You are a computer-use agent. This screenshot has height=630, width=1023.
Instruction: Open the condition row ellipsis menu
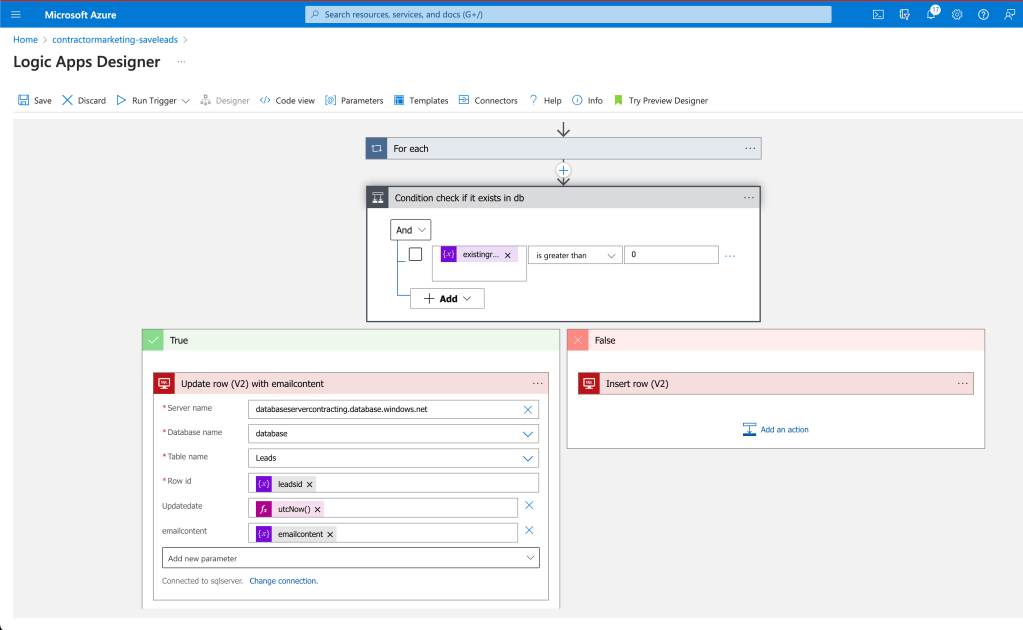pos(730,256)
